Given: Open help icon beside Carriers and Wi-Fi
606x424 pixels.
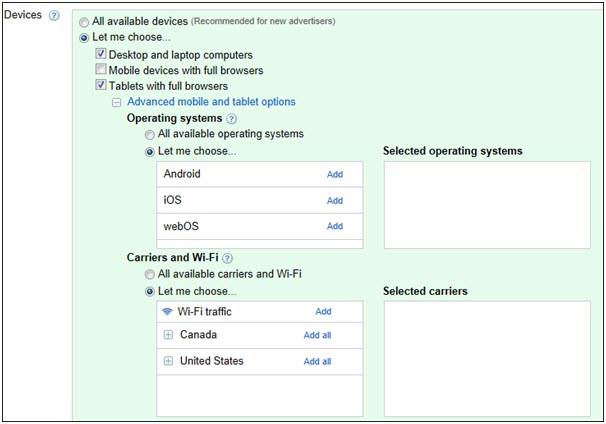Looking at the screenshot, I should click(228, 258).
